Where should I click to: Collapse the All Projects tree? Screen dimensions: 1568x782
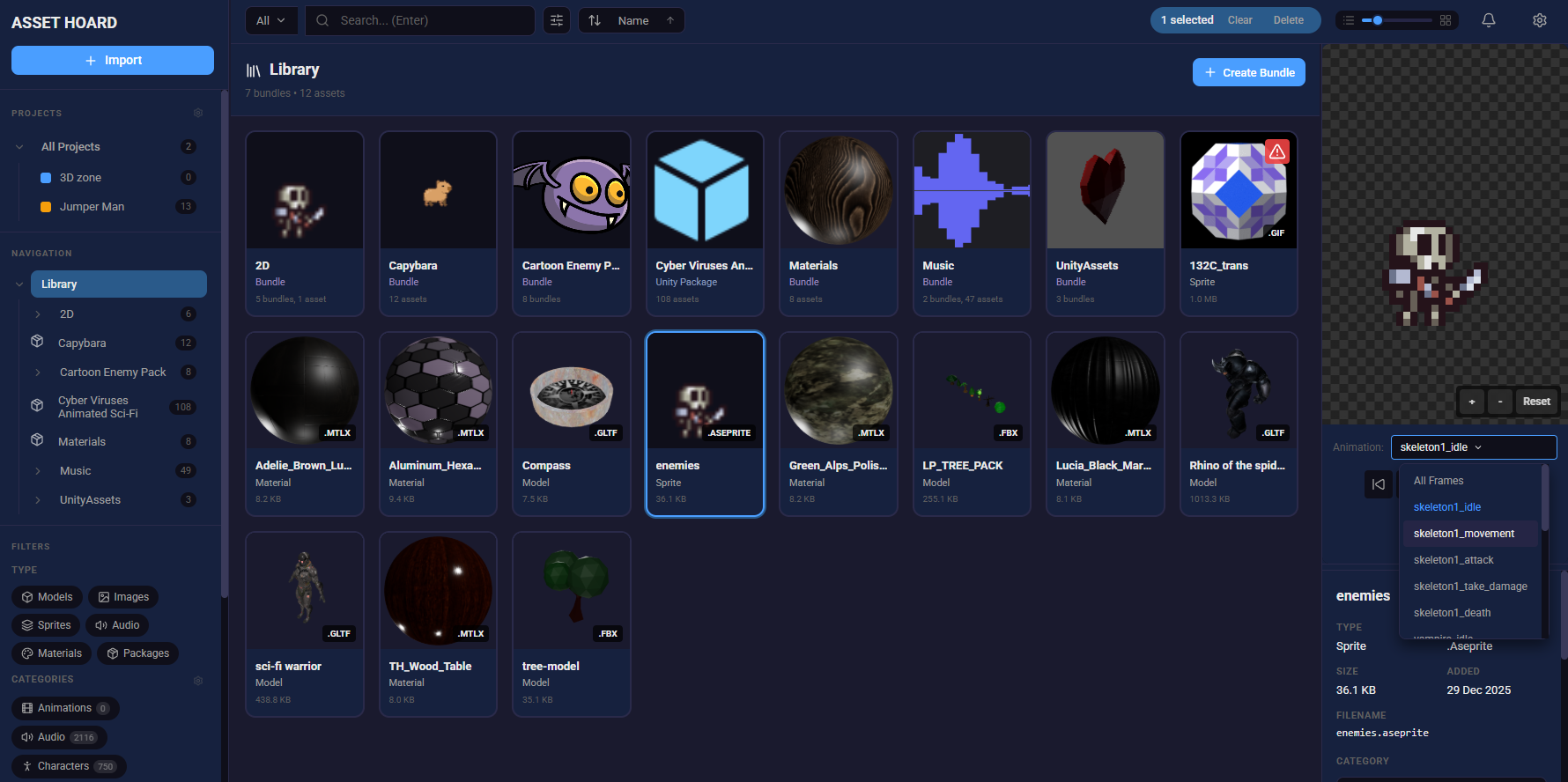(x=19, y=147)
